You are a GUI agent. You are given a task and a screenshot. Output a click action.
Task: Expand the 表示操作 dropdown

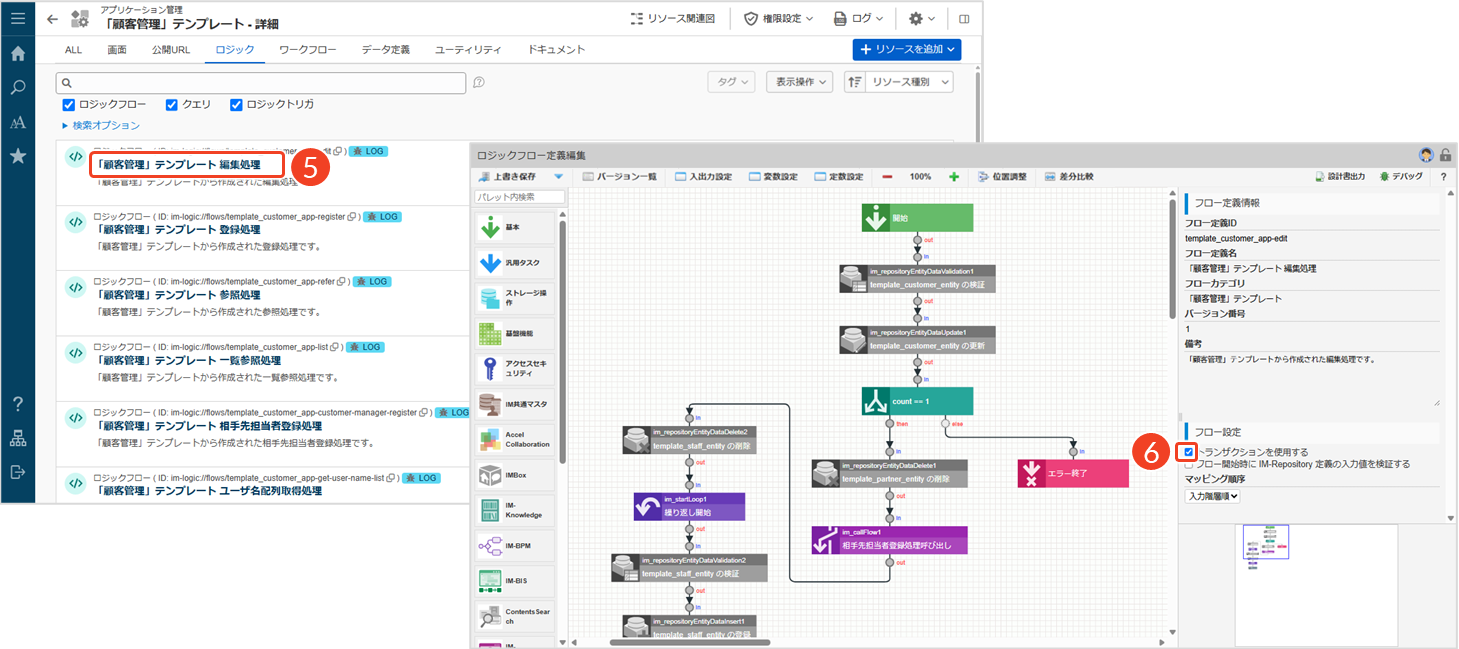coord(798,82)
